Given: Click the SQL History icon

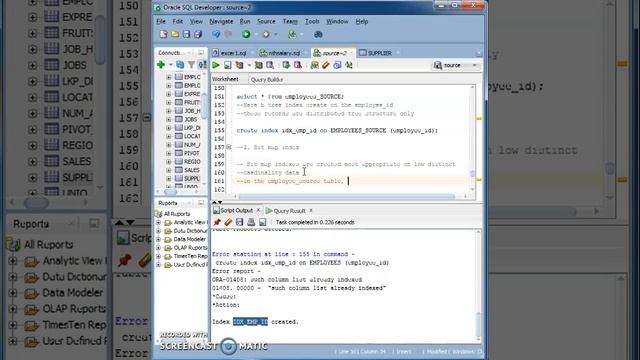Looking at the screenshot, I should [x=337, y=65].
